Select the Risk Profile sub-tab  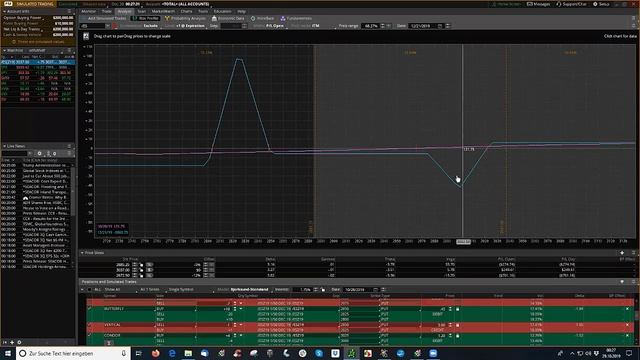145,18
